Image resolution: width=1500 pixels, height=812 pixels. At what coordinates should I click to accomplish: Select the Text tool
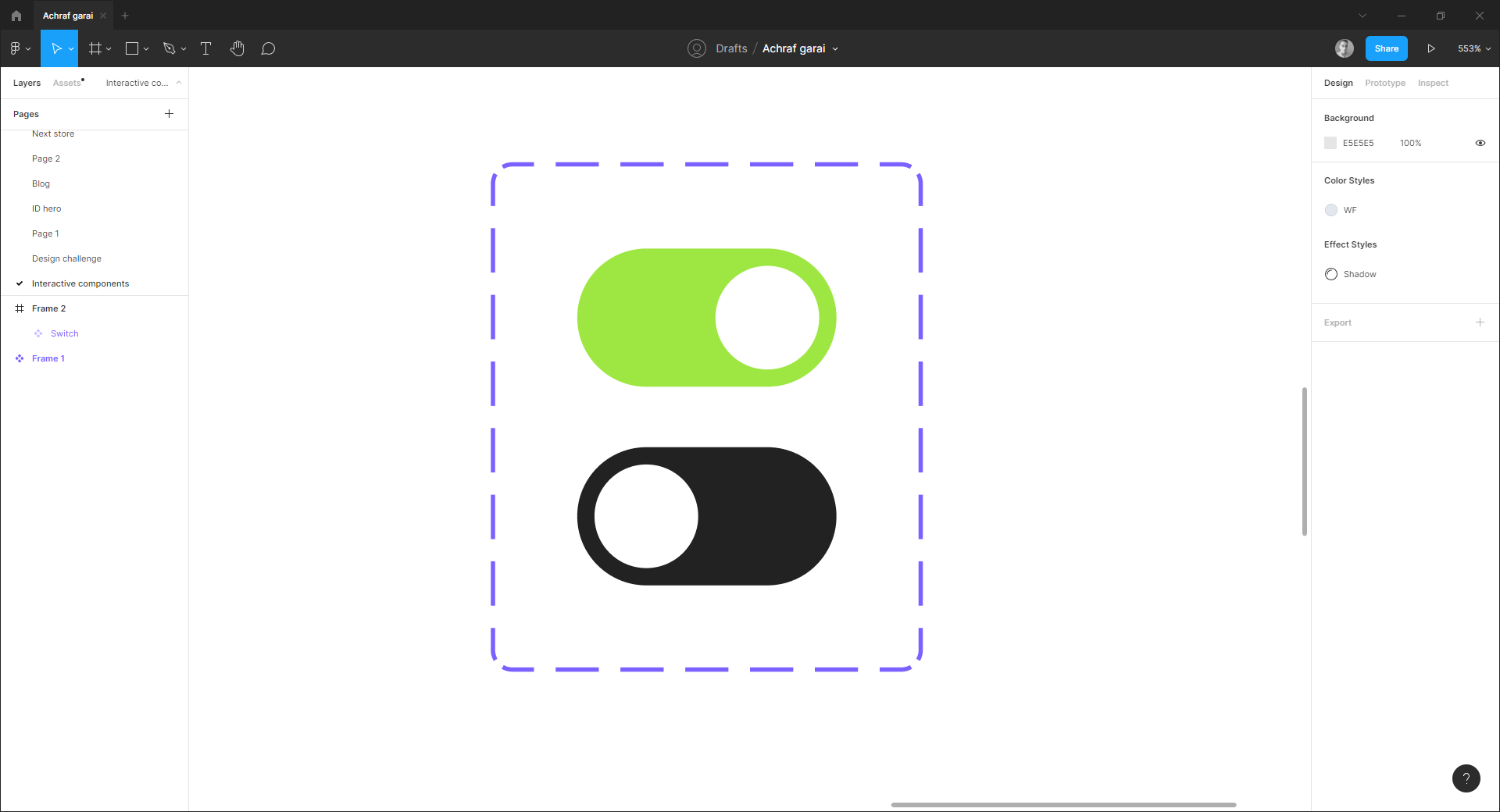(206, 48)
